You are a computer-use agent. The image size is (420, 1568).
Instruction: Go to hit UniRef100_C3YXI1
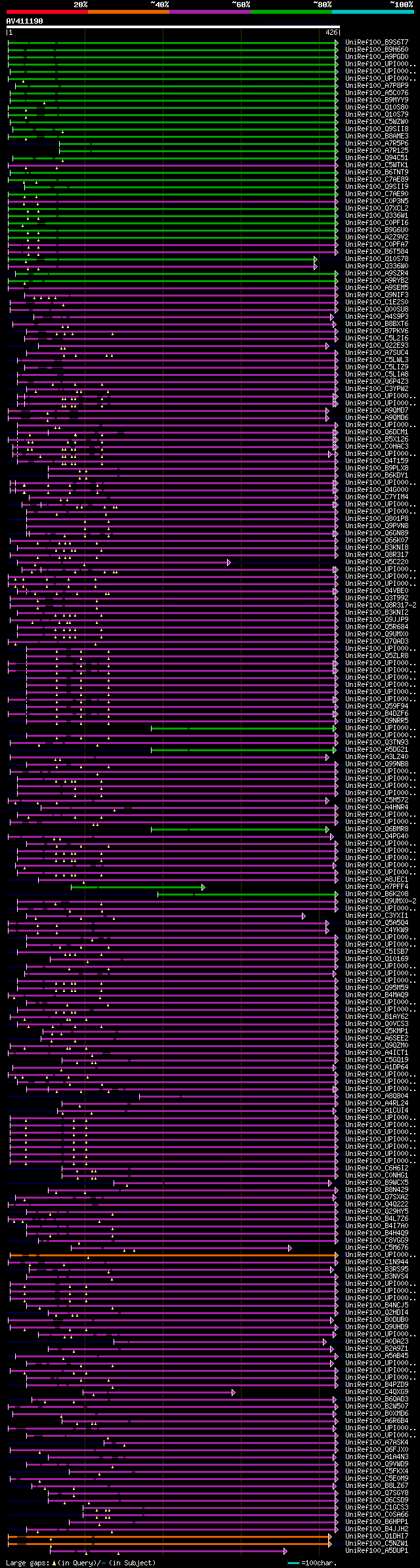pos(377,915)
